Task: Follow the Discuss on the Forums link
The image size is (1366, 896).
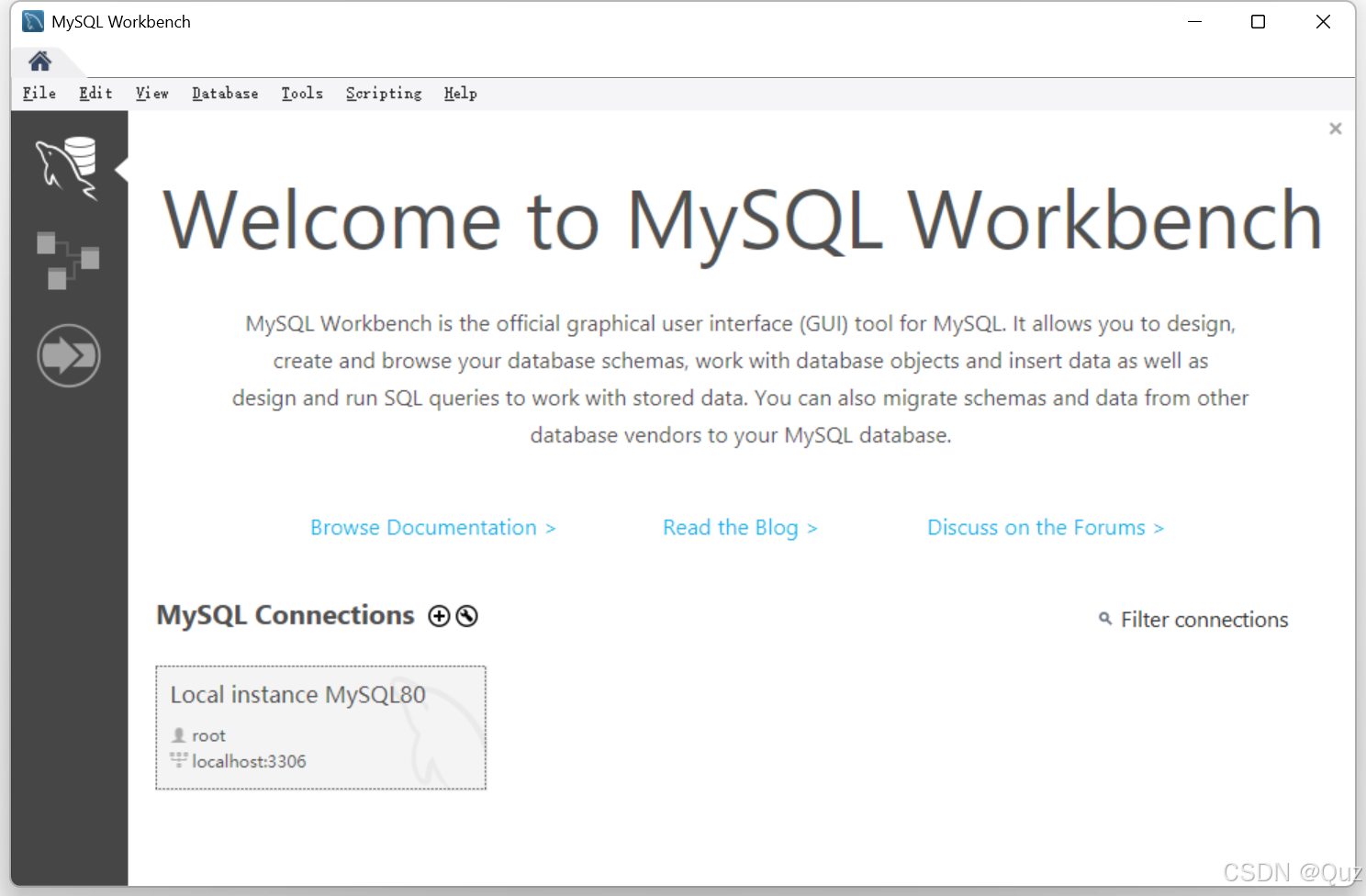Action: (x=1046, y=528)
